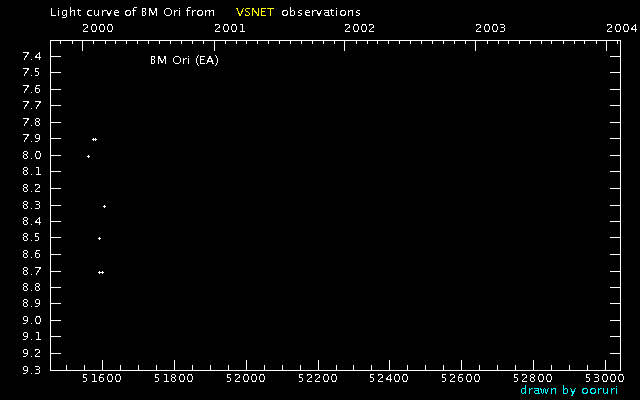Click the 2000 year label on top axis
The height and width of the screenshot is (400, 640).
[x=96, y=28]
